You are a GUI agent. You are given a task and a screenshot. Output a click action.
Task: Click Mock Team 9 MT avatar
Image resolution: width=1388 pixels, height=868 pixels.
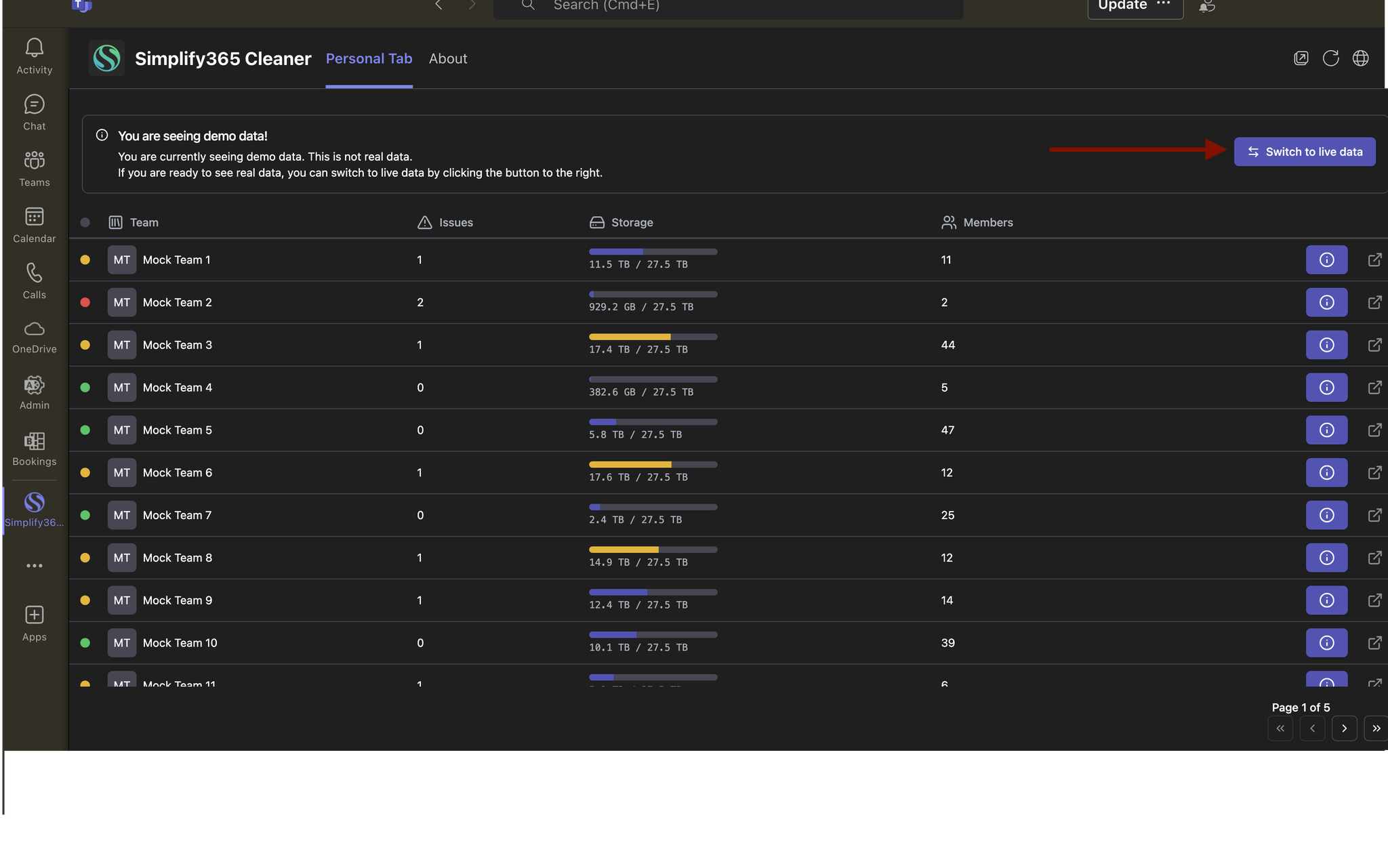[122, 600]
